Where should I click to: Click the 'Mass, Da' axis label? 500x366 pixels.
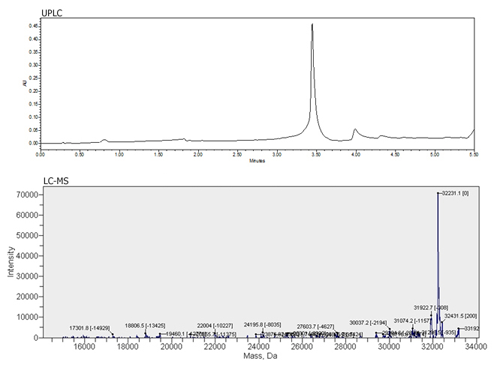260,356
